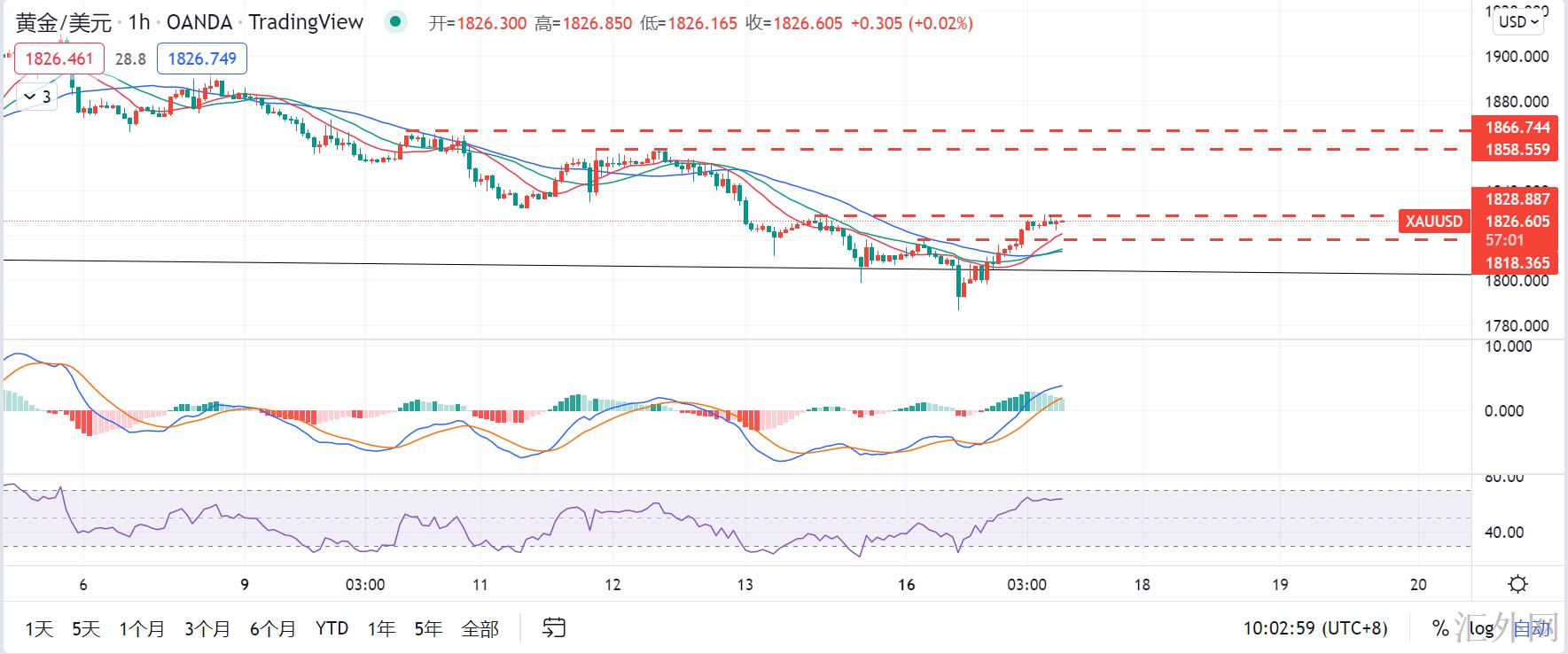Click the red sell price 1826.461 button
1568x654 pixels.
59,59
